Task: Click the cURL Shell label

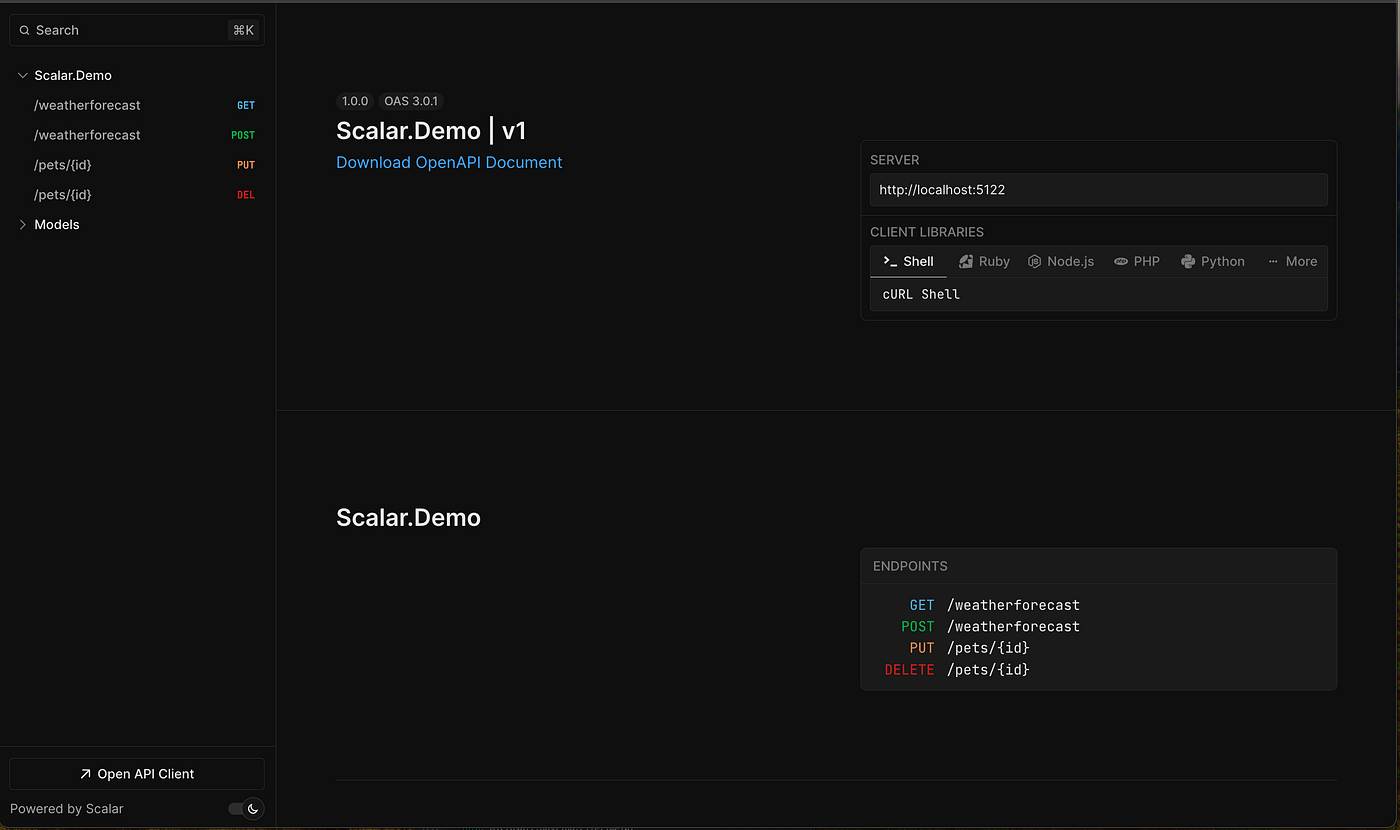Action: click(921, 294)
